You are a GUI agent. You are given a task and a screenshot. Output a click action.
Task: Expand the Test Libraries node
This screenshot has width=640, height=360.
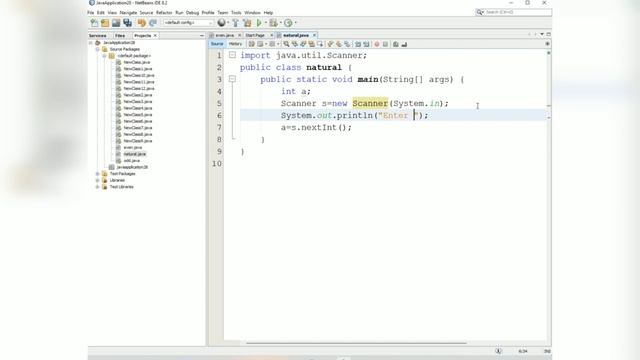98,187
